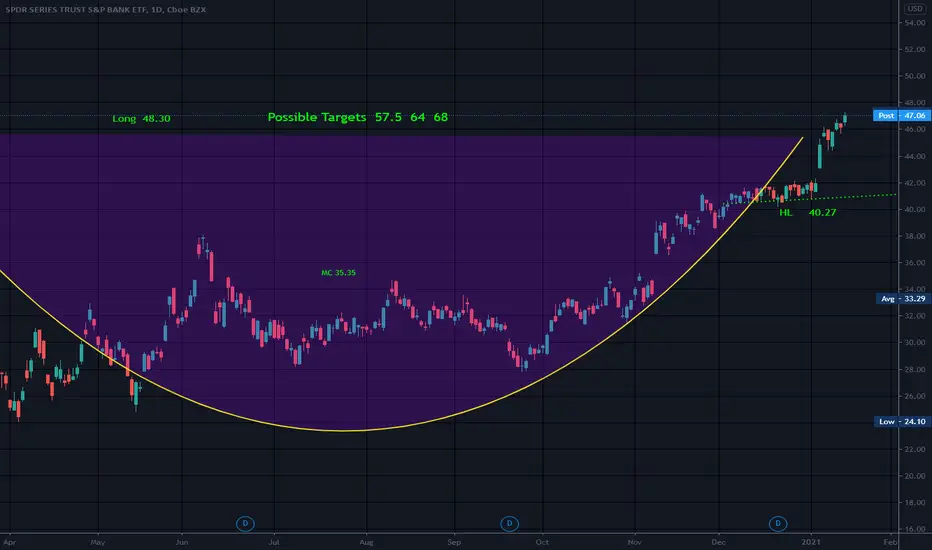Click the 18.00 price axis label
This screenshot has width=932, height=550.
915,502
